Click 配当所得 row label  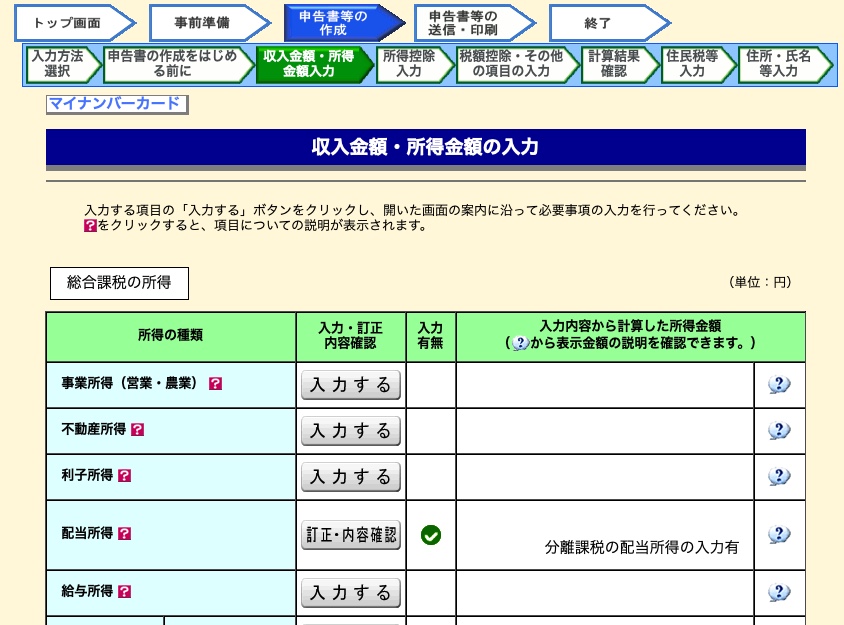tap(87, 533)
